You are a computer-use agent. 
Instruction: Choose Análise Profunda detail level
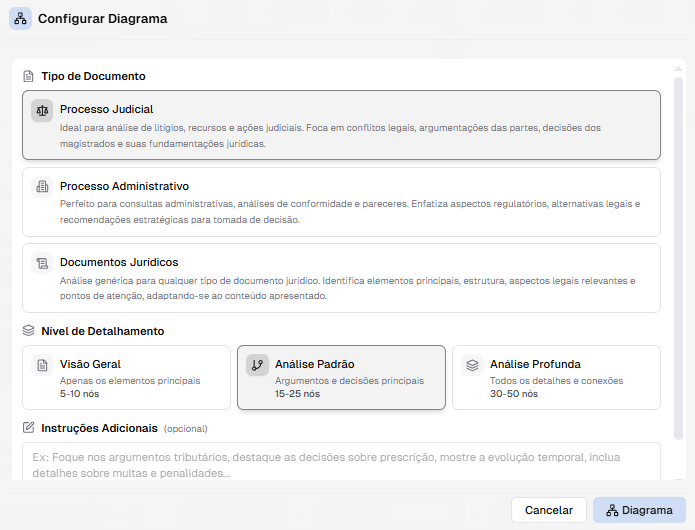[x=556, y=378]
